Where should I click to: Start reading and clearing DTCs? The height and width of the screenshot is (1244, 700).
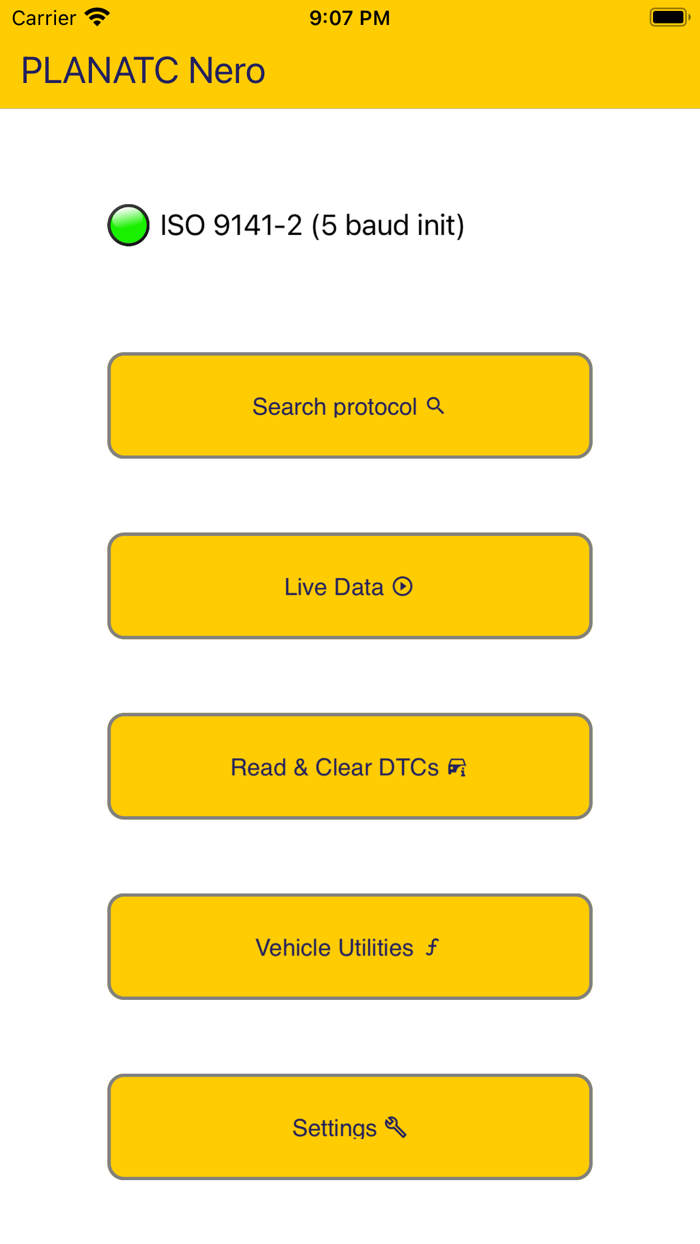[350, 767]
